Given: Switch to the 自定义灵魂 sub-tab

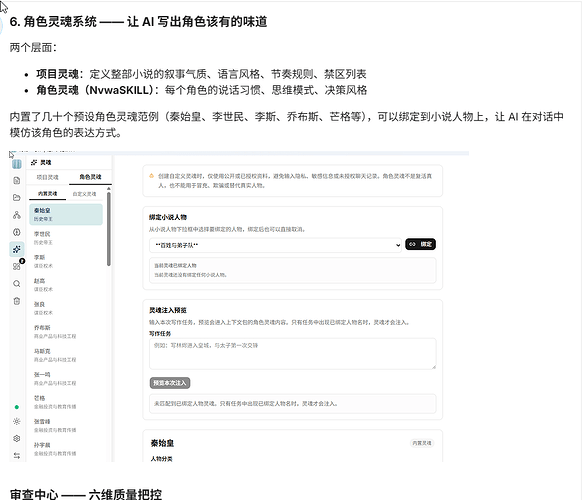Looking at the screenshot, I should point(84,194).
